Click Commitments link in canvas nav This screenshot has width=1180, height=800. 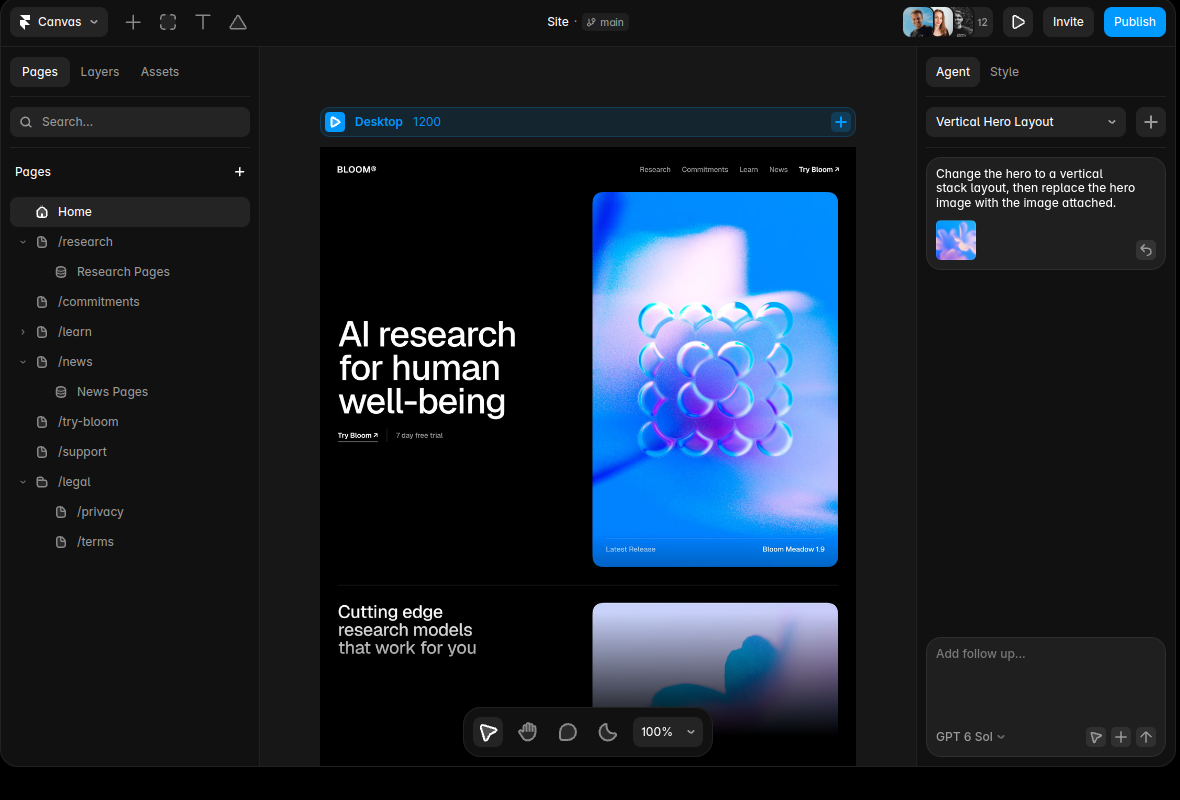click(x=704, y=169)
